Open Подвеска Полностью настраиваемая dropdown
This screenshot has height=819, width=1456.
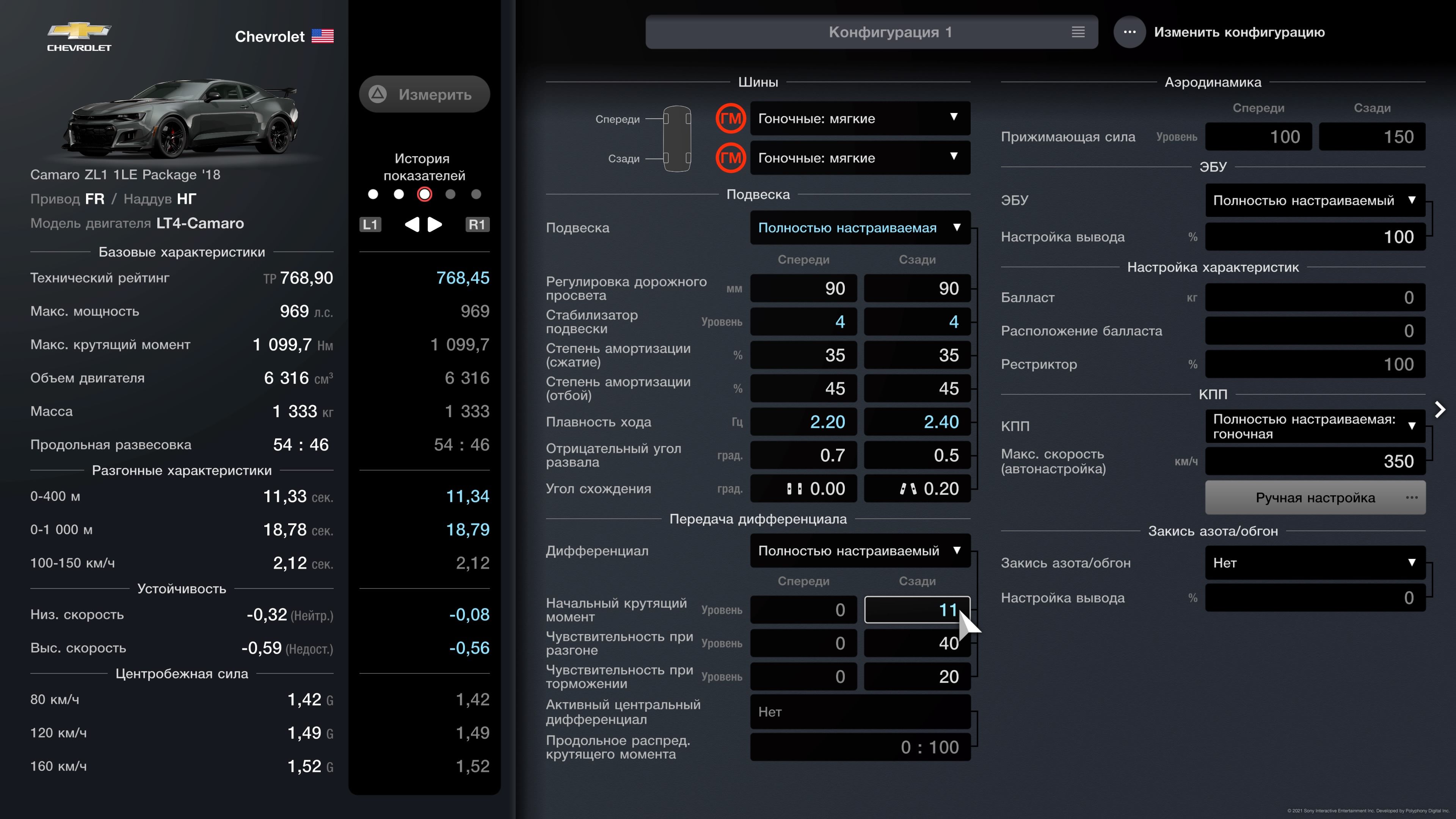coord(860,228)
